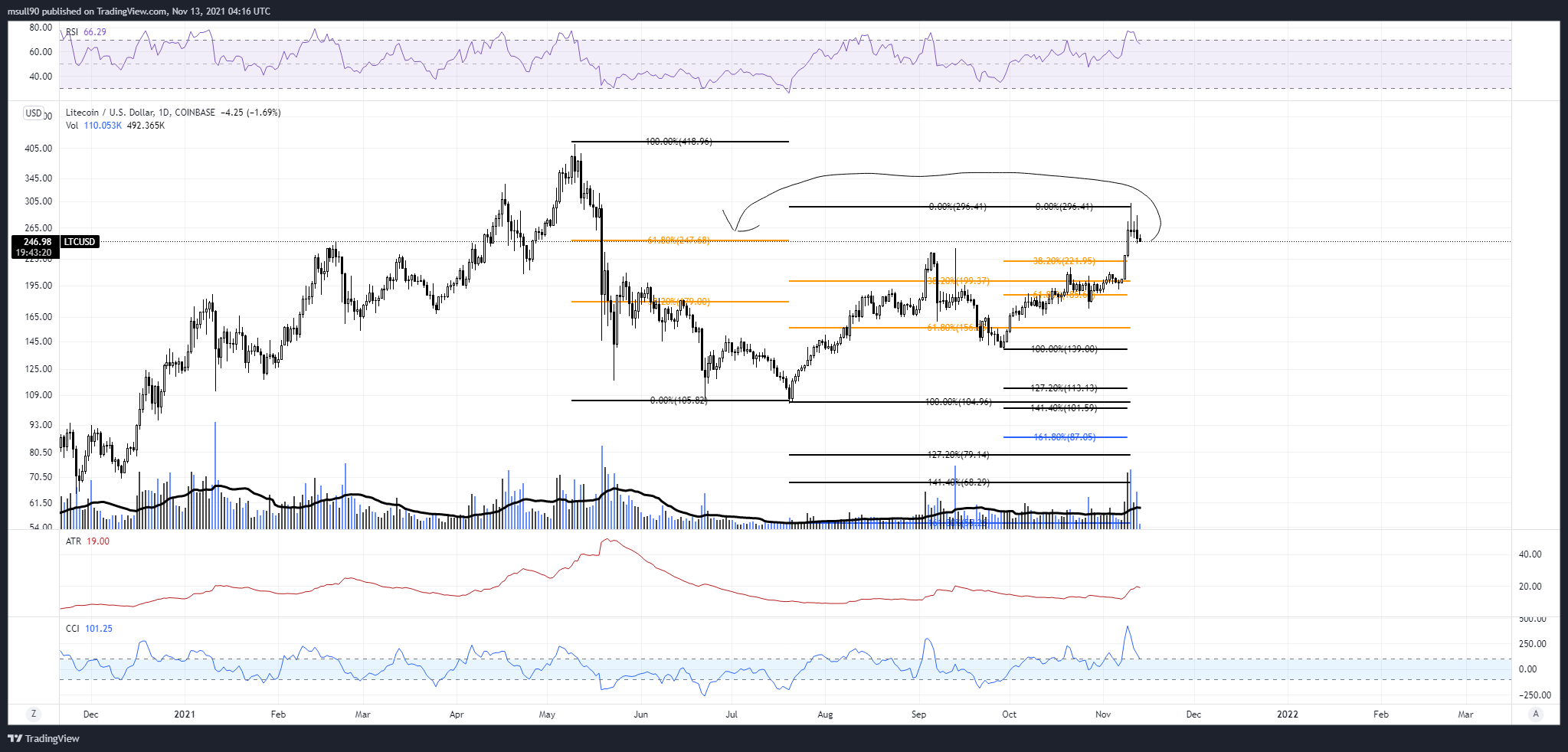Select the blue 161.80%(87.05) extension label
The width and height of the screenshot is (1568, 752).
coord(1065,437)
